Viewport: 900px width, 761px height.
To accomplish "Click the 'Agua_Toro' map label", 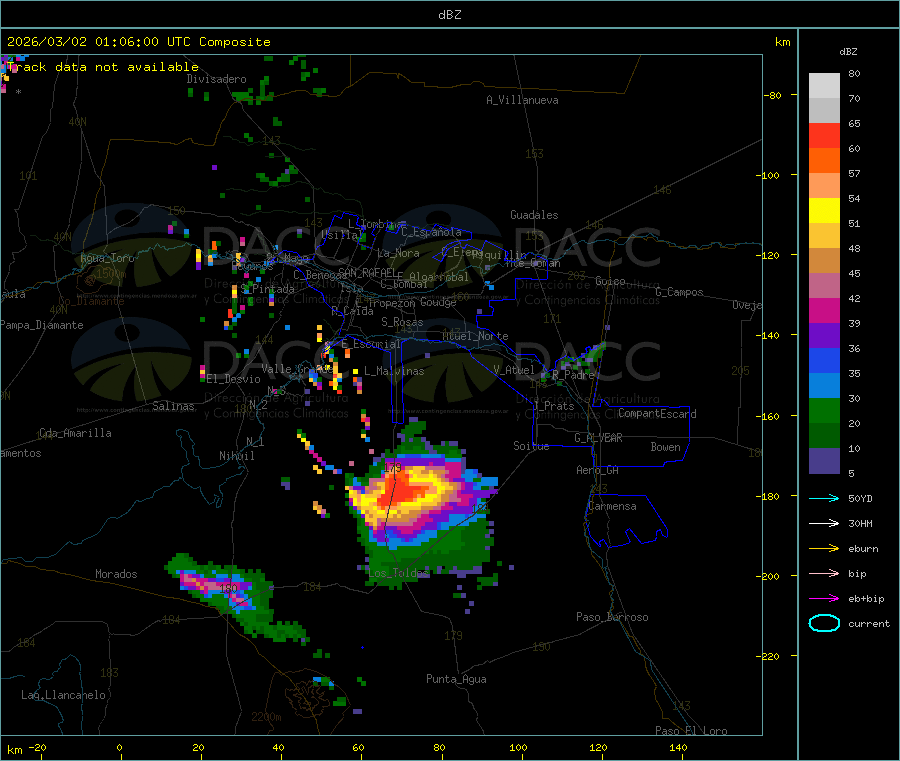I will tap(107, 258).
